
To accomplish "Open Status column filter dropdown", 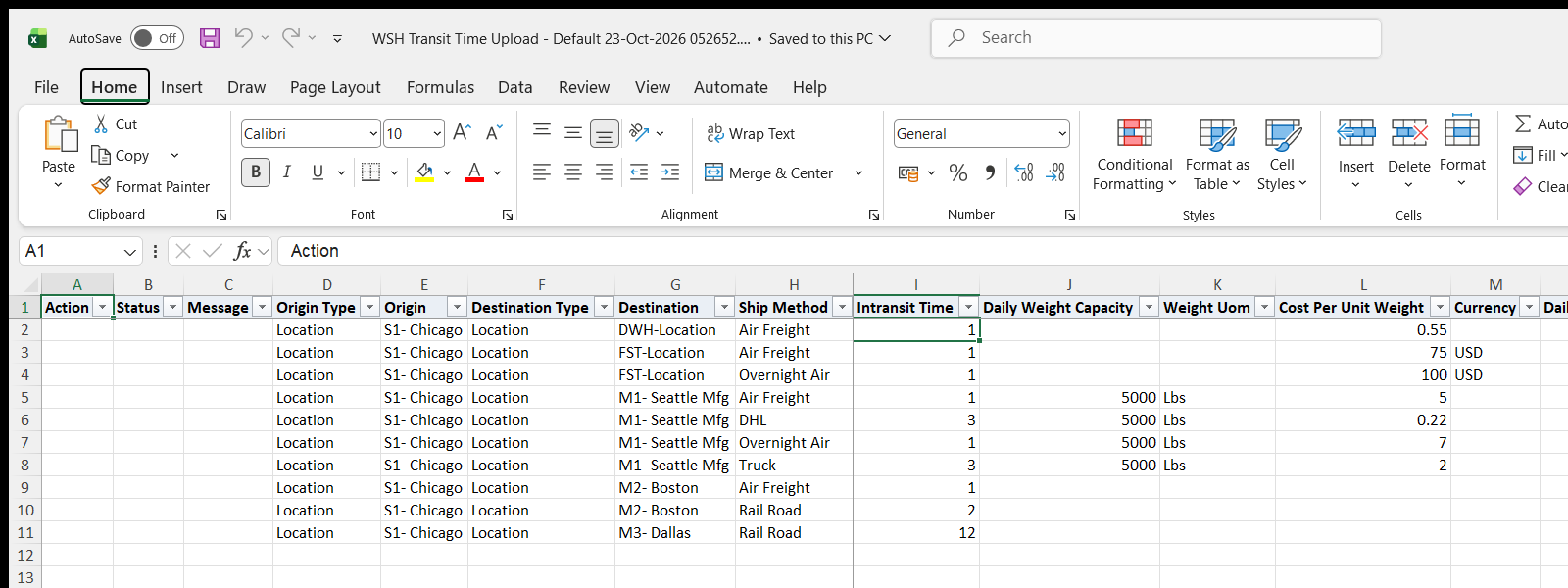I will tap(172, 308).
